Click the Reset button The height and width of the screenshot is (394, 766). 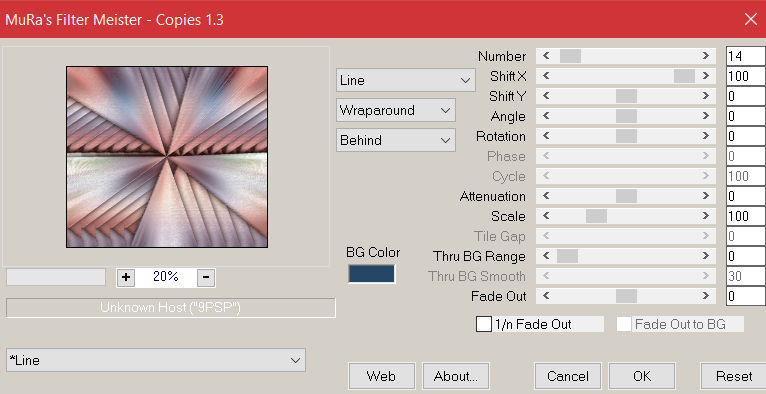(x=734, y=376)
